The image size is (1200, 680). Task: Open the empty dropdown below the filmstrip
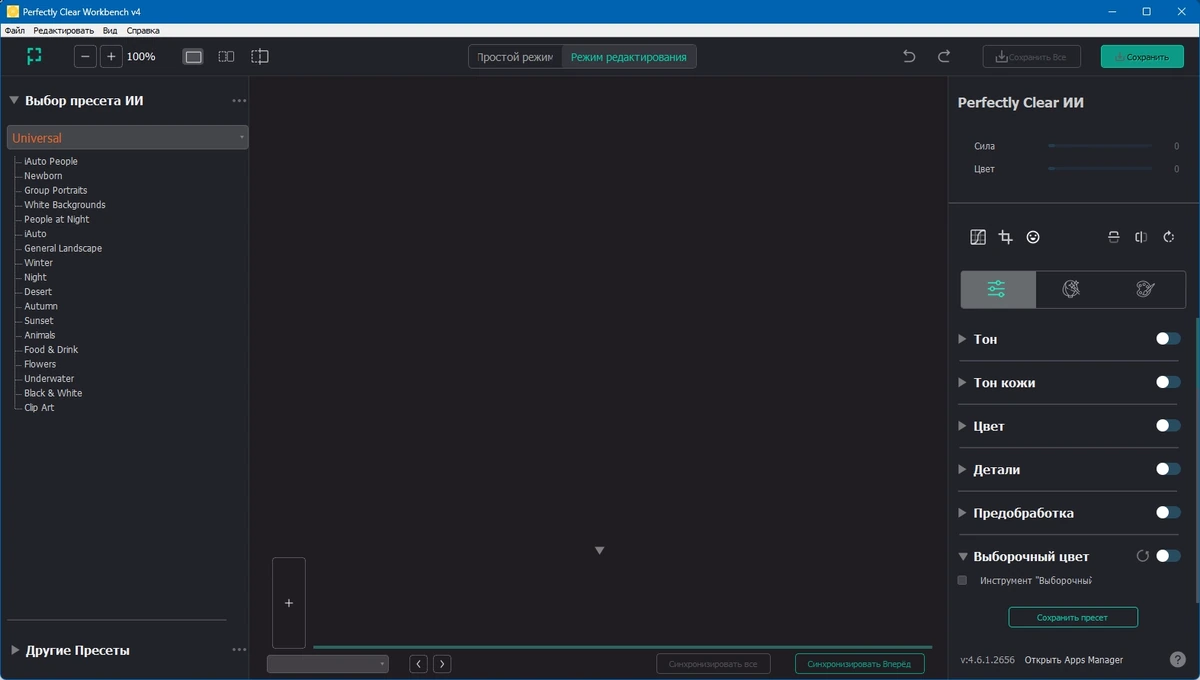click(x=328, y=663)
